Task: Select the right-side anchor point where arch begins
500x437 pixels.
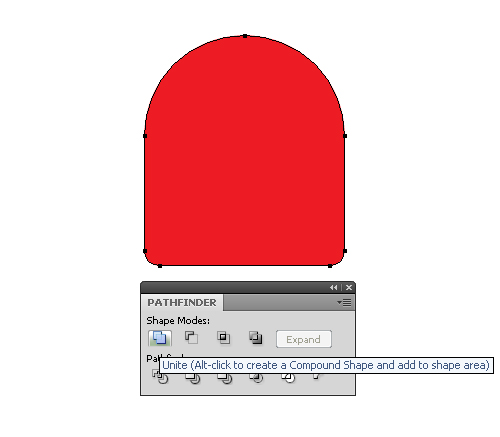Action: point(345,136)
